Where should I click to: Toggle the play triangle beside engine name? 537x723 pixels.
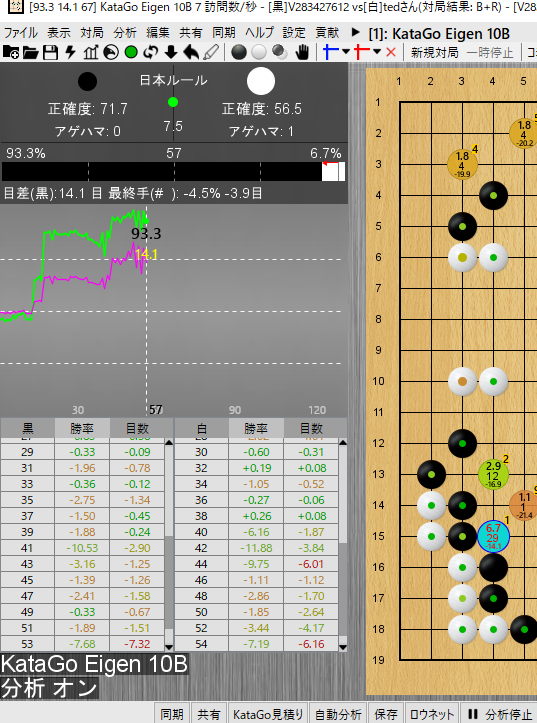(355, 32)
